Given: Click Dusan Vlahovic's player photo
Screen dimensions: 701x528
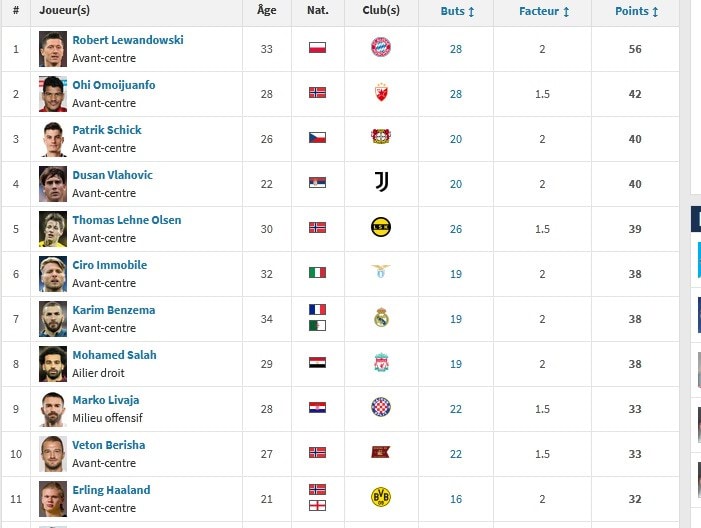Looking at the screenshot, I should click(x=53, y=183).
